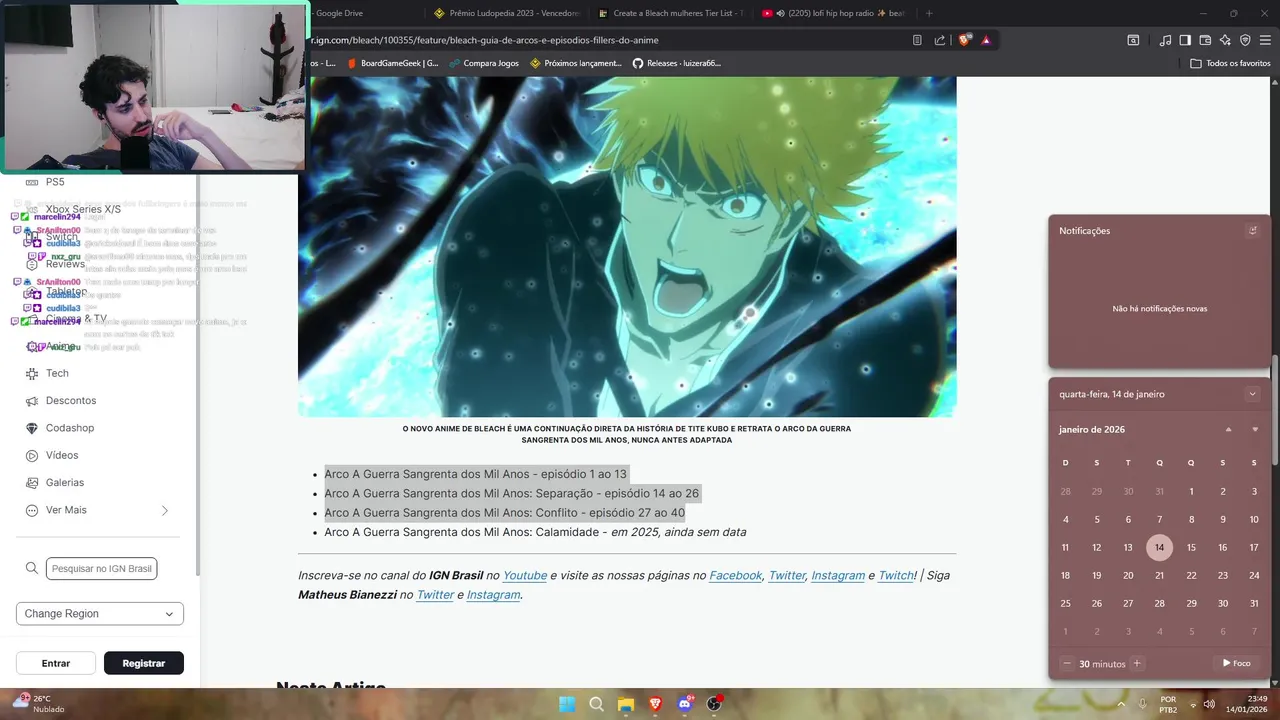Click the Pesquisar no IGN Brasil field
1280x720 pixels.
click(x=101, y=568)
